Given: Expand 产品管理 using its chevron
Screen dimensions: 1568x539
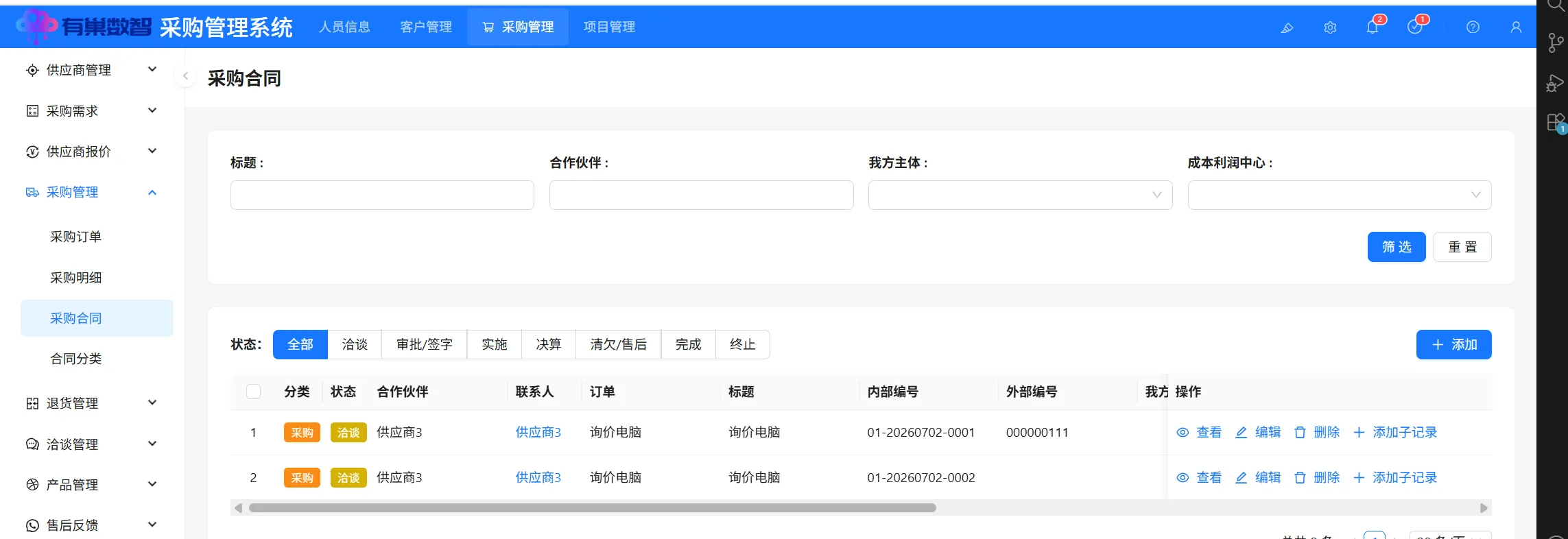Looking at the screenshot, I should tap(152, 484).
